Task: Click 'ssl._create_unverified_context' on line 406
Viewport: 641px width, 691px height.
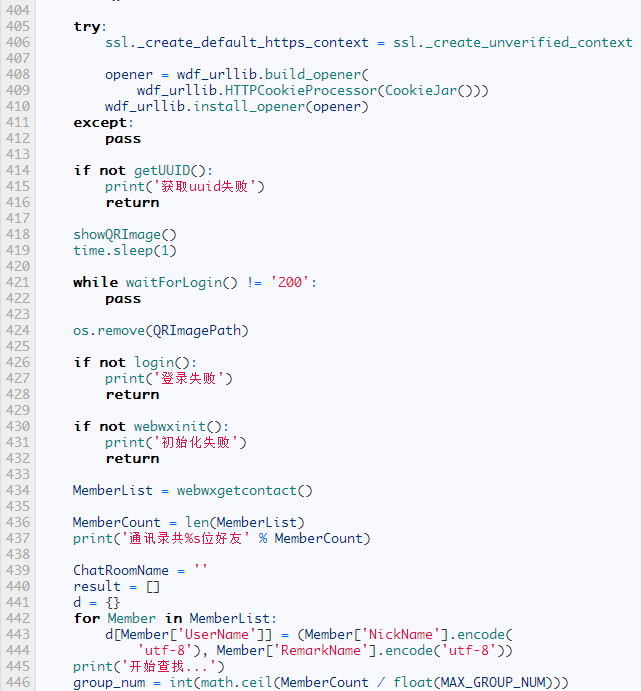Action: pyautogui.click(x=512, y=42)
